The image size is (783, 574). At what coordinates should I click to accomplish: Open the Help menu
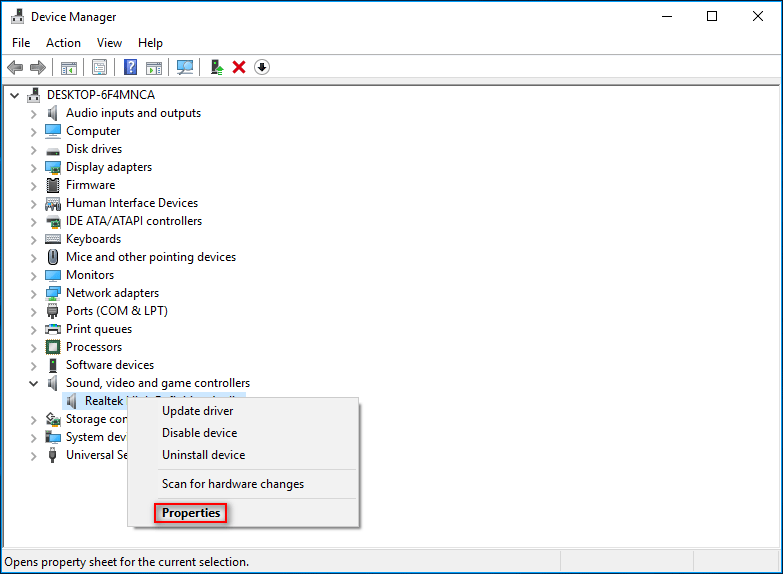pos(150,43)
